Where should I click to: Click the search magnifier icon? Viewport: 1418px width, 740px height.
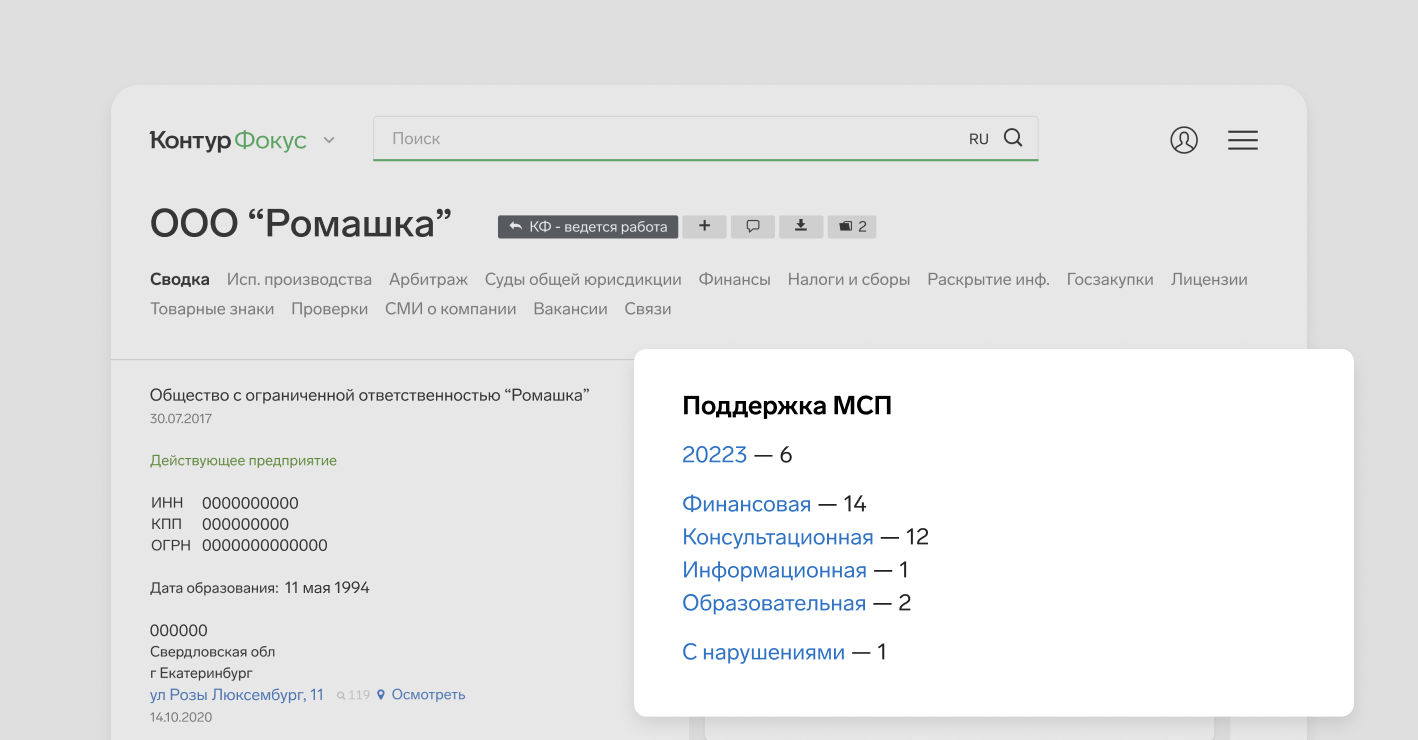pos(1013,139)
